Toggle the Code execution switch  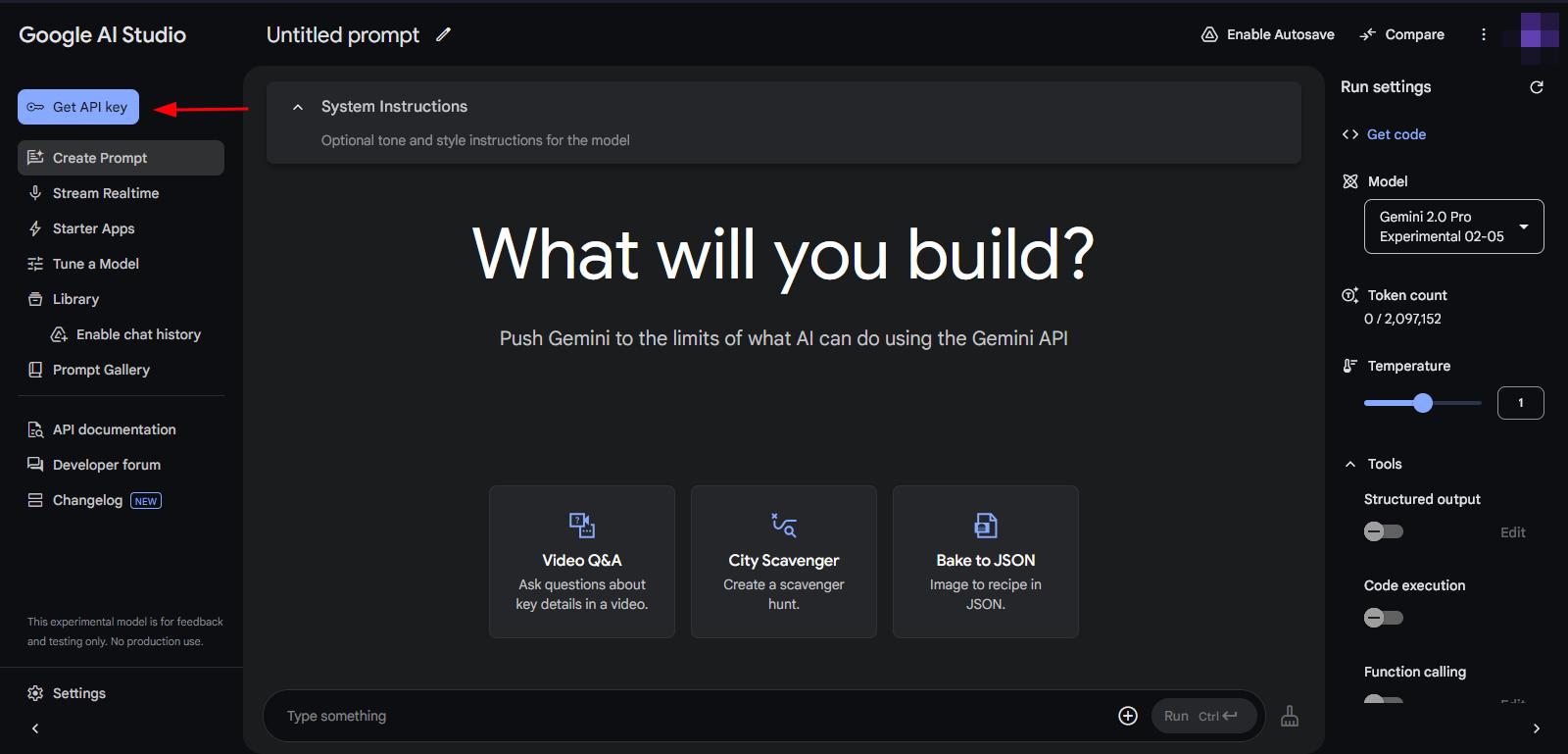click(1384, 618)
